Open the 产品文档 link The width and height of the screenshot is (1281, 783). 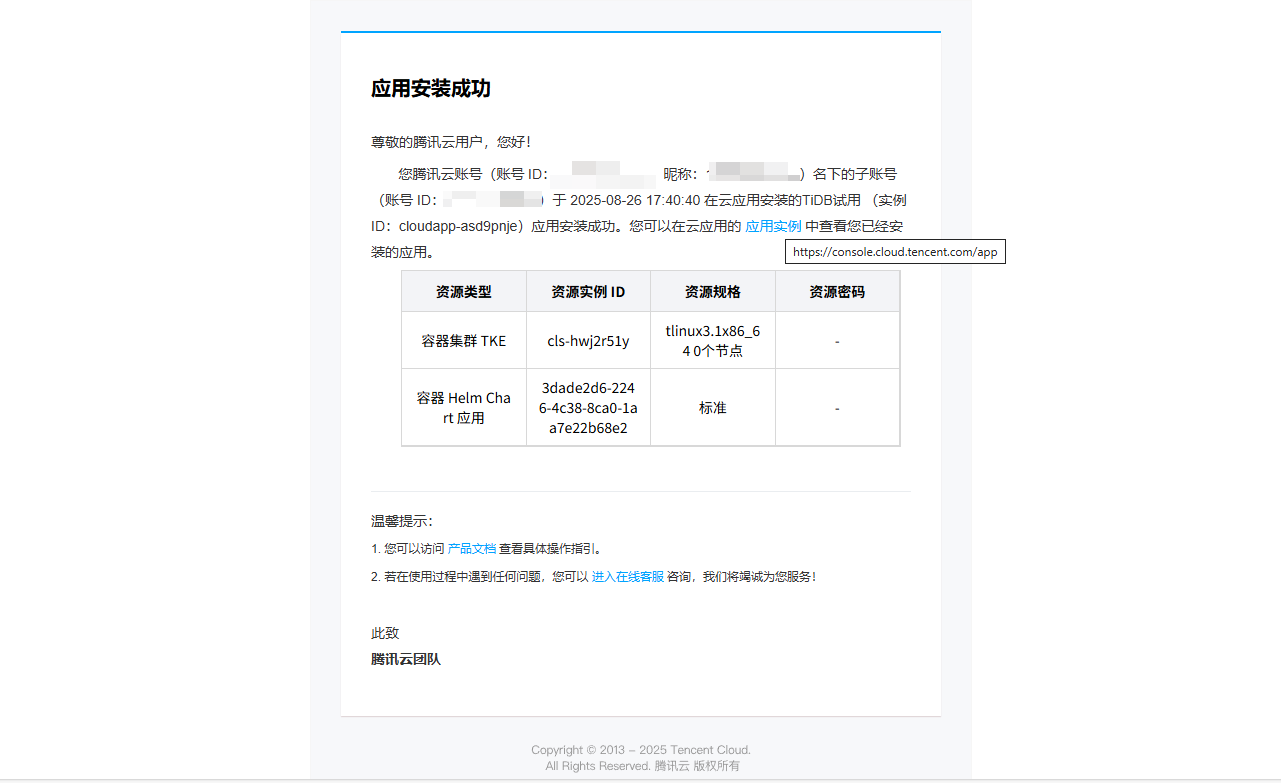click(x=471, y=549)
